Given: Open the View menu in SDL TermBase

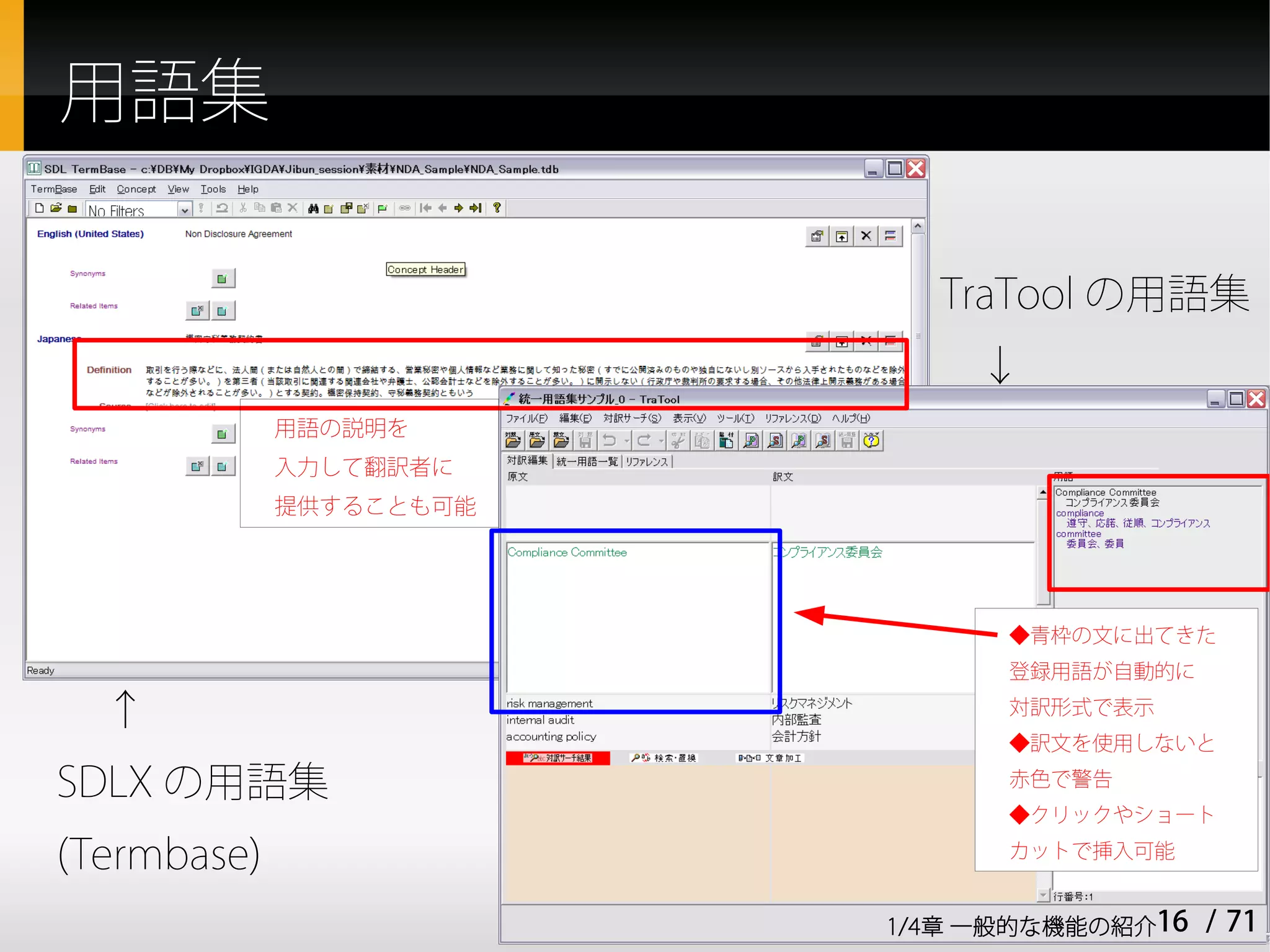Looking at the screenshot, I should [178, 189].
